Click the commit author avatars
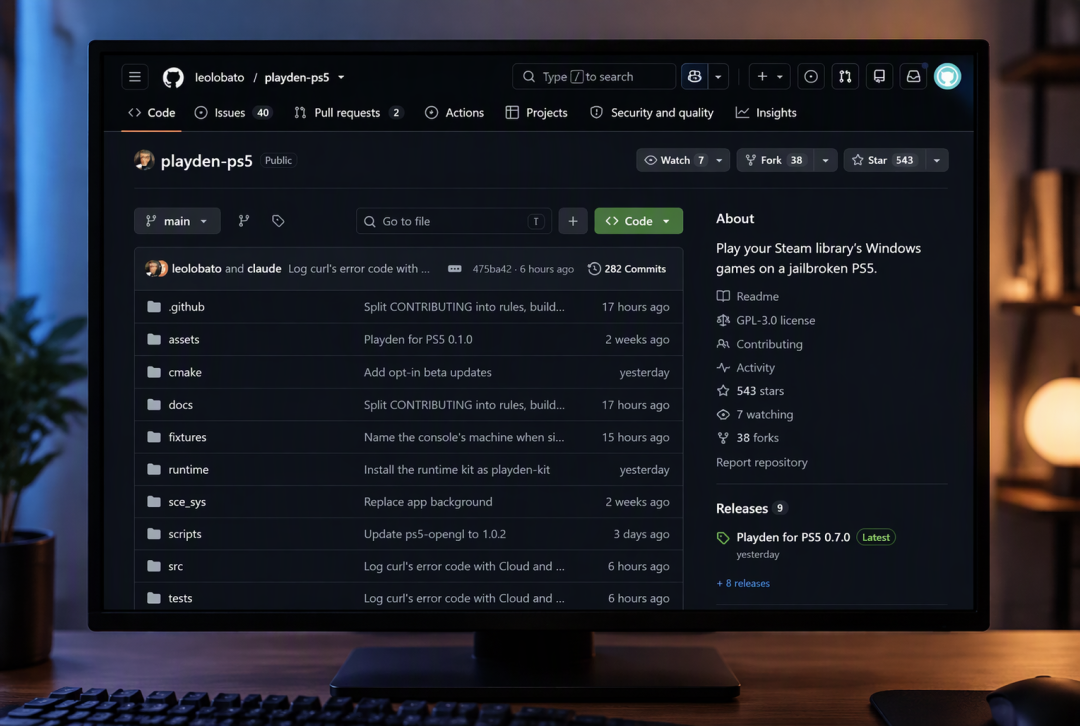This screenshot has width=1080, height=726. 156,269
